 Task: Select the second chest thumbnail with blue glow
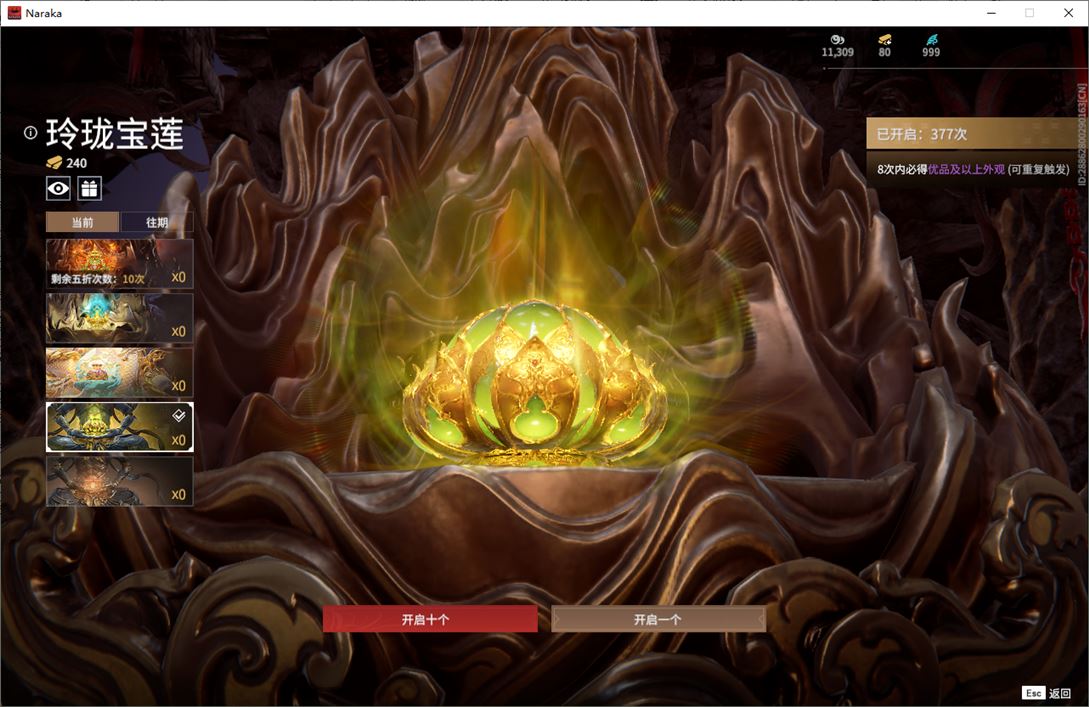[119, 318]
